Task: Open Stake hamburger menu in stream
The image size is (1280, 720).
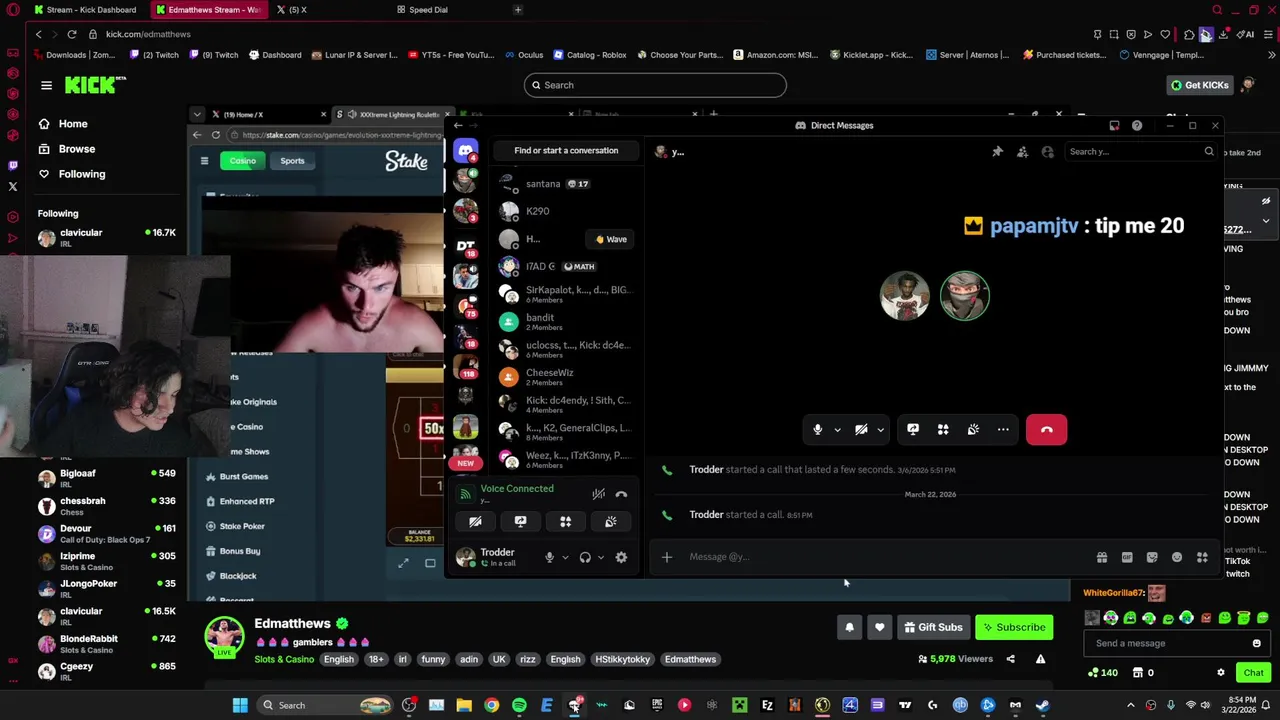Action: pyautogui.click(x=204, y=161)
